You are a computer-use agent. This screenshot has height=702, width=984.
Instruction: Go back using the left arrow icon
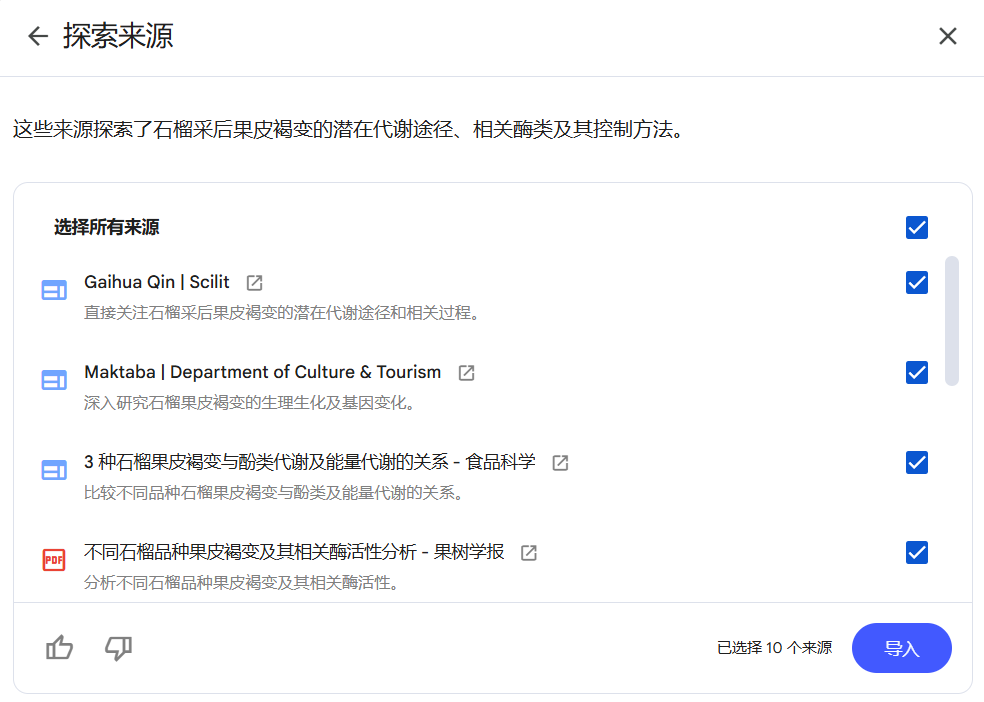pos(38,36)
